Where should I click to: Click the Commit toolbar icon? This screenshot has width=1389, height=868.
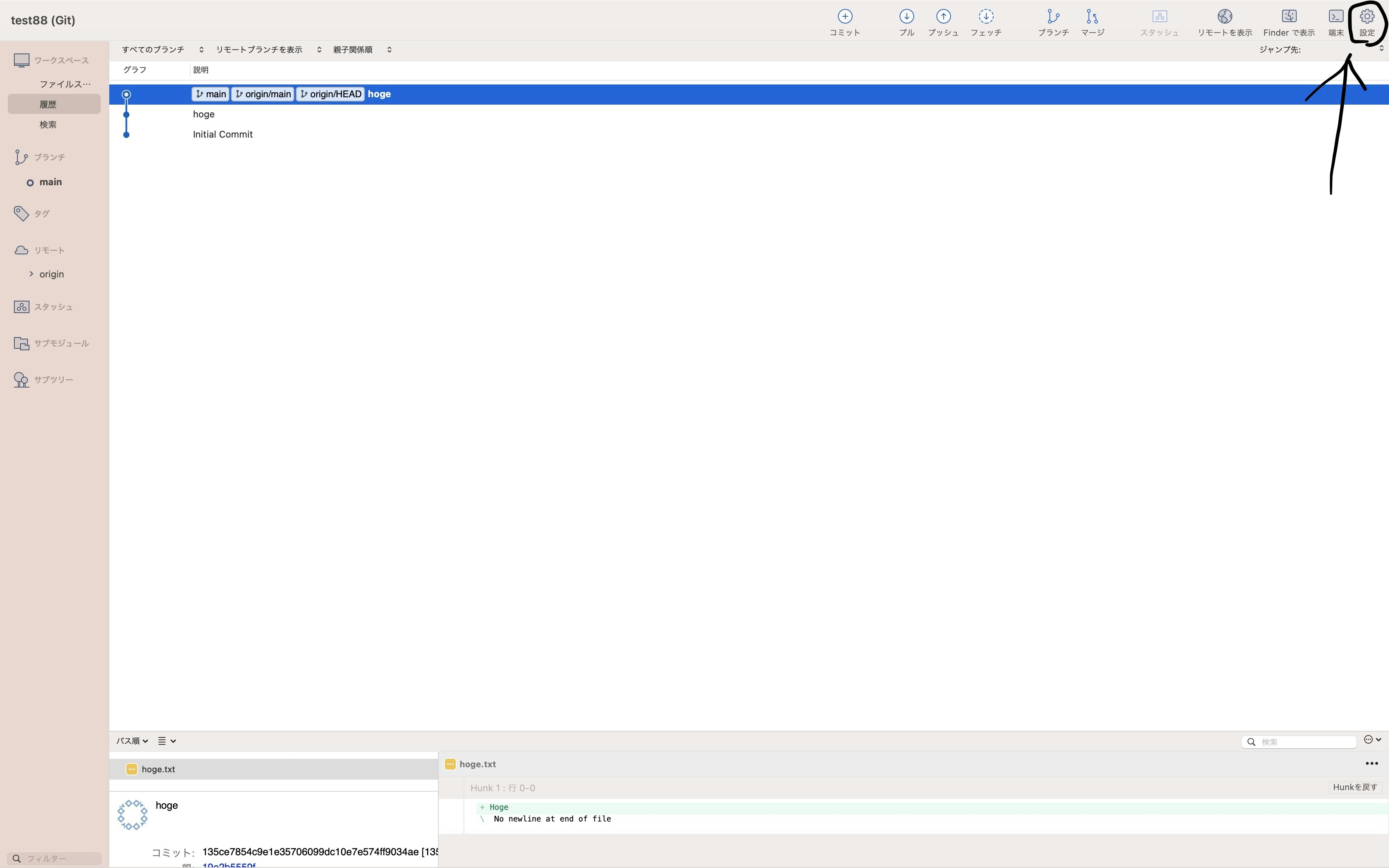844,17
